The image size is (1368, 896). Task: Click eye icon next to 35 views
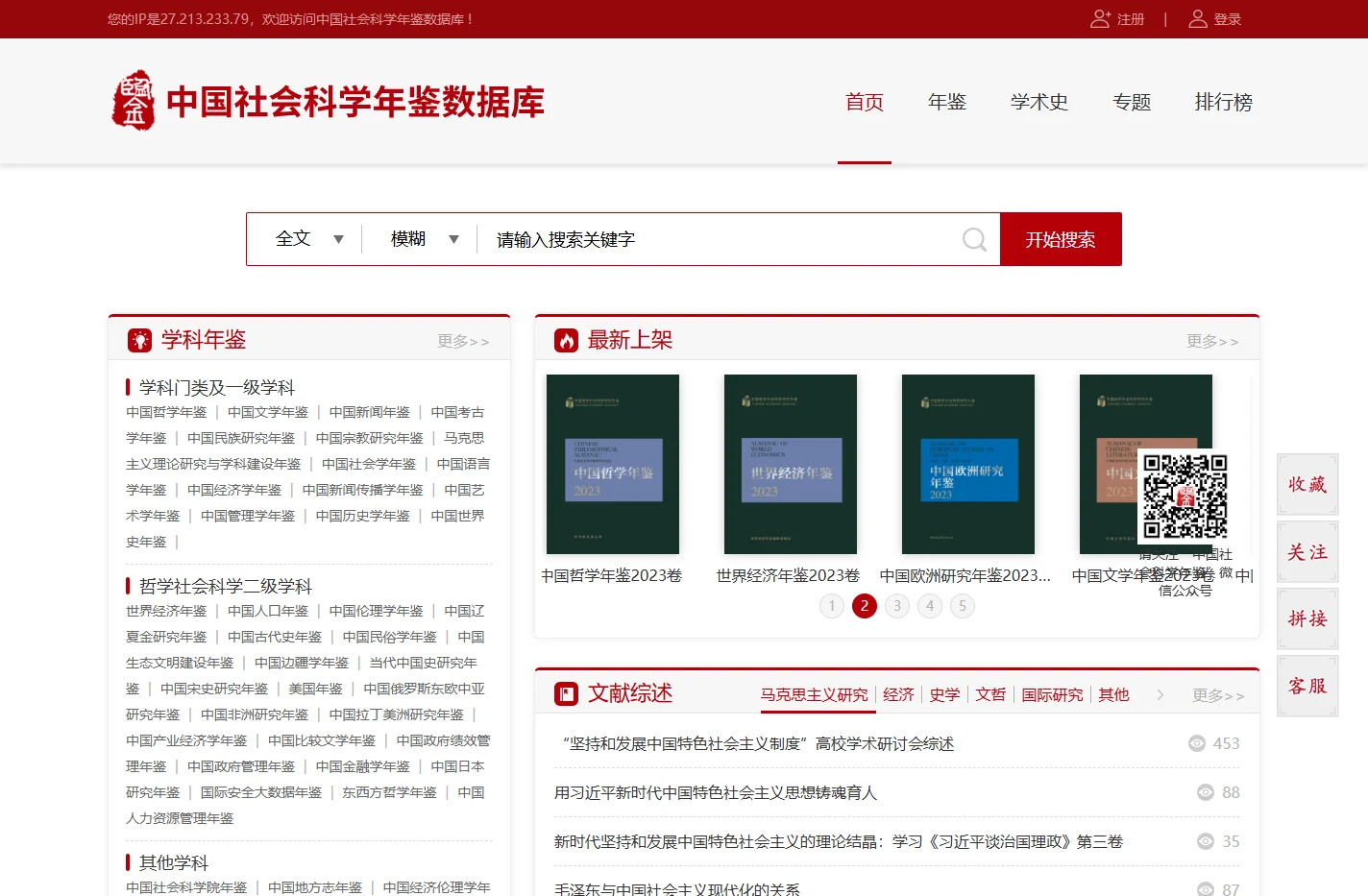click(1206, 841)
